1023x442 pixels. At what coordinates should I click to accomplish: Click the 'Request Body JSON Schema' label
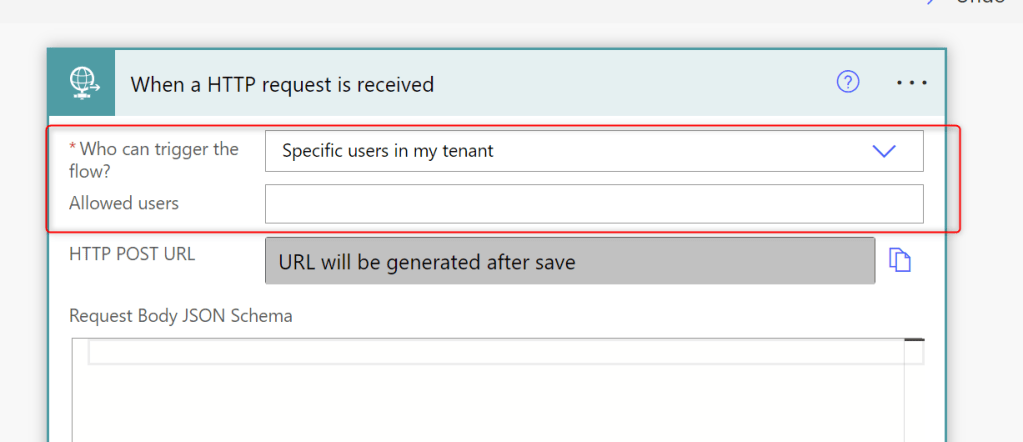(181, 316)
